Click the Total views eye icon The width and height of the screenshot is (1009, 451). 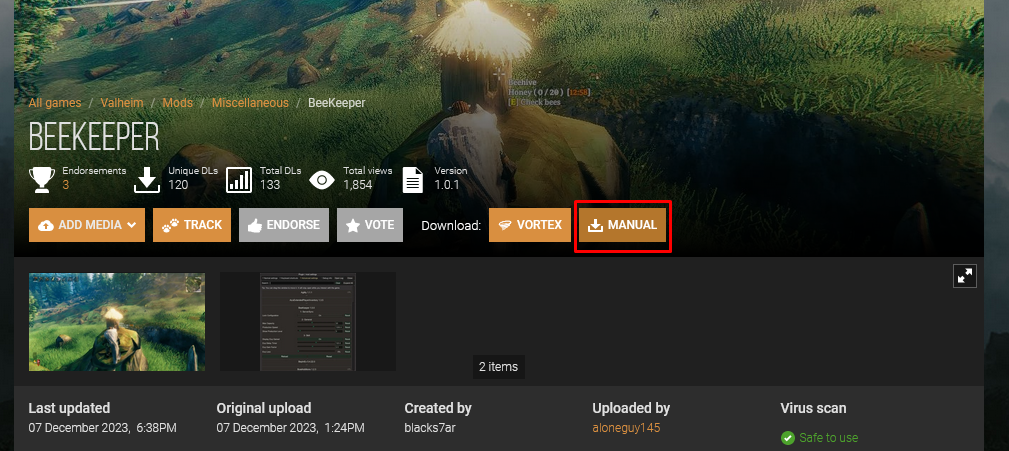pos(322,179)
